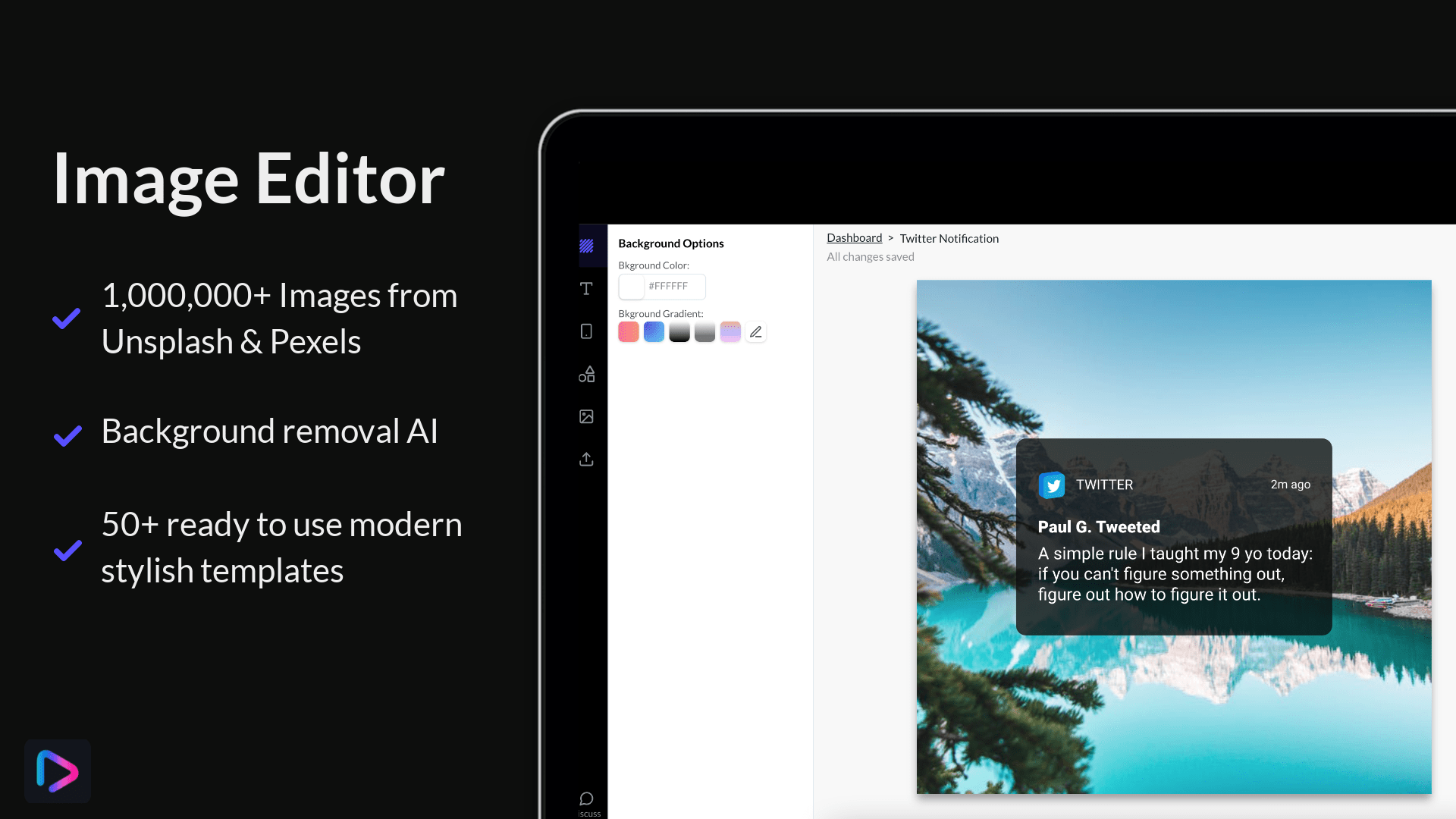Click the Twitter bird logo on canvas
Image resolution: width=1456 pixels, height=819 pixels.
click(x=1052, y=485)
